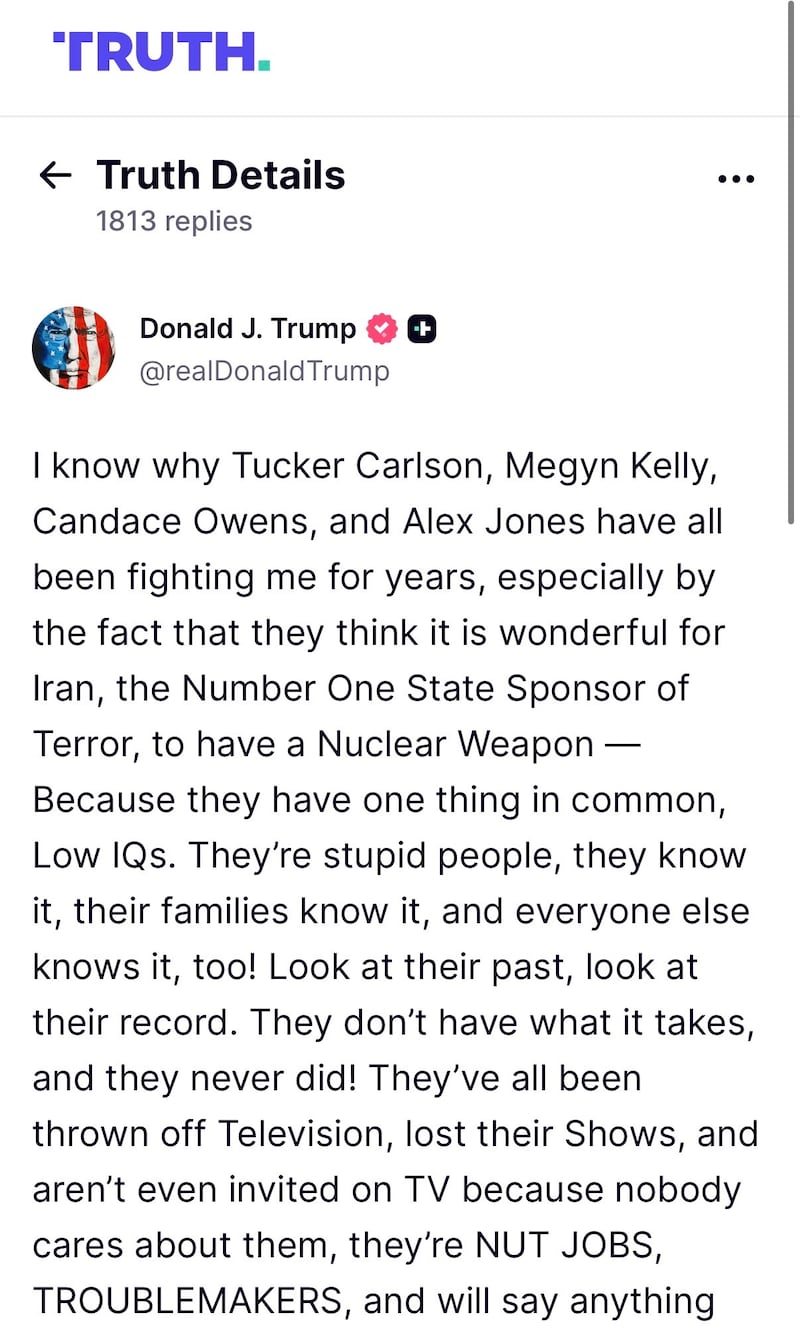Click the words Low IQs in the post
This screenshot has height=1341, width=800.
click(105, 856)
